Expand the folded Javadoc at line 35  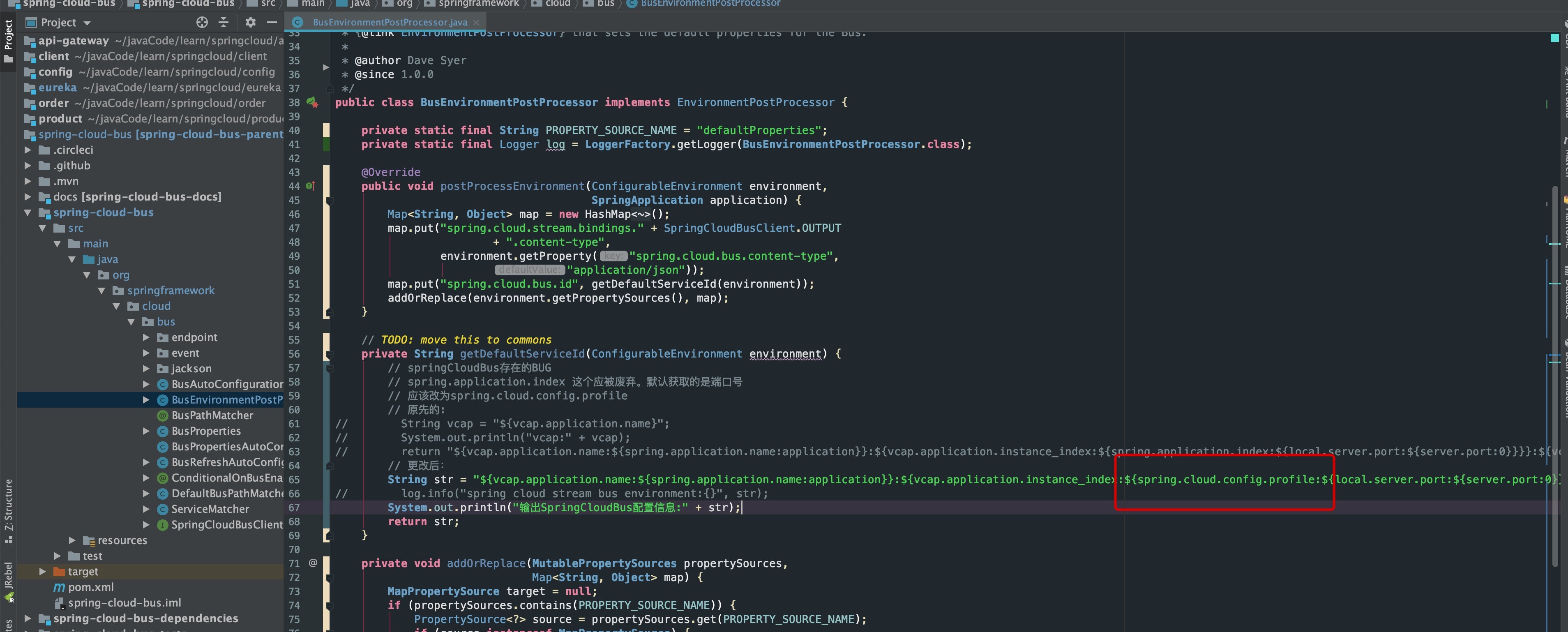pyautogui.click(x=326, y=67)
